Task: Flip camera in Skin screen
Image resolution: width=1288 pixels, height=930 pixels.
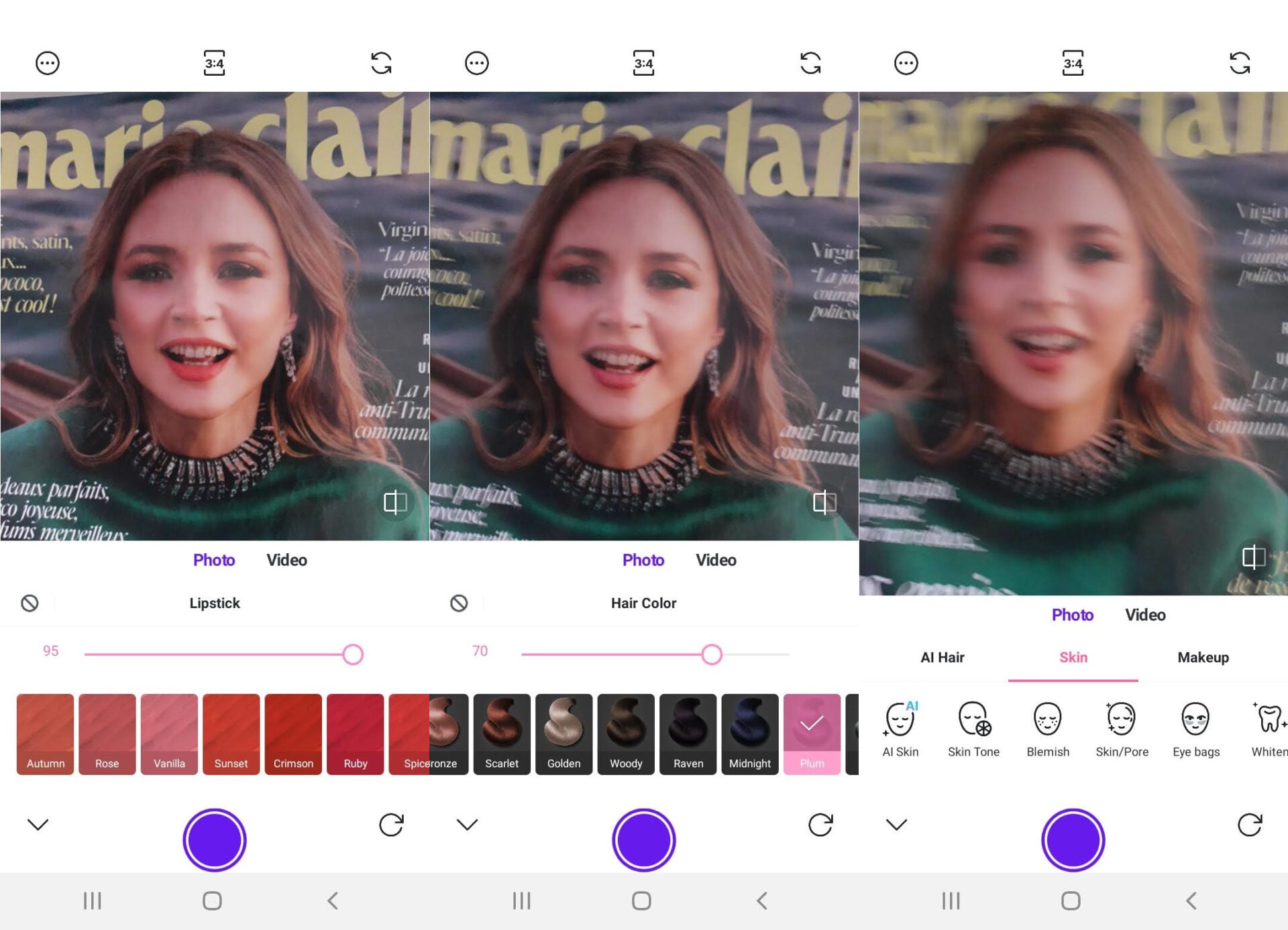Action: (1240, 63)
